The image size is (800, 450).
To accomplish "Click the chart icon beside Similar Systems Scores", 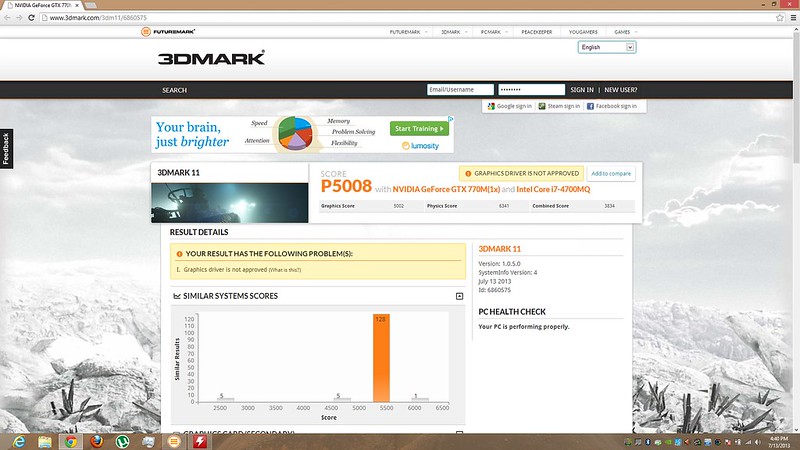I will [x=177, y=296].
